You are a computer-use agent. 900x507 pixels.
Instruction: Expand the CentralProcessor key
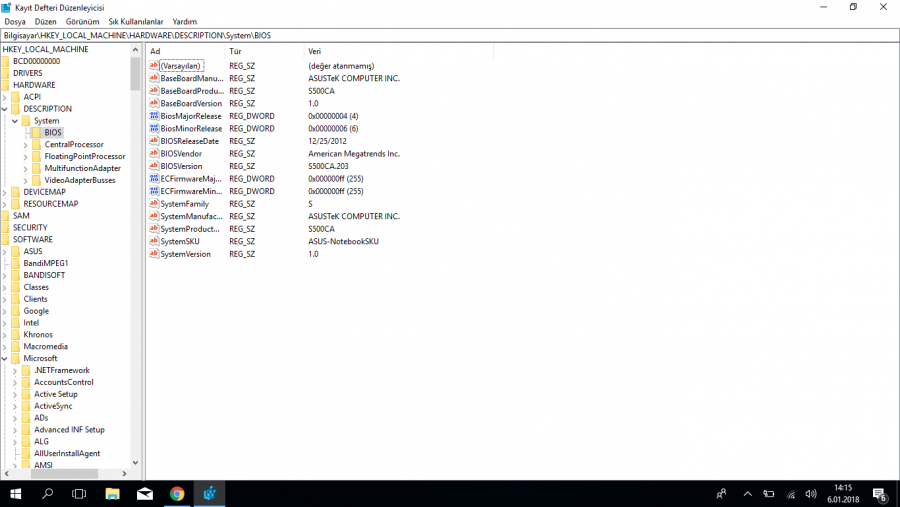point(25,145)
